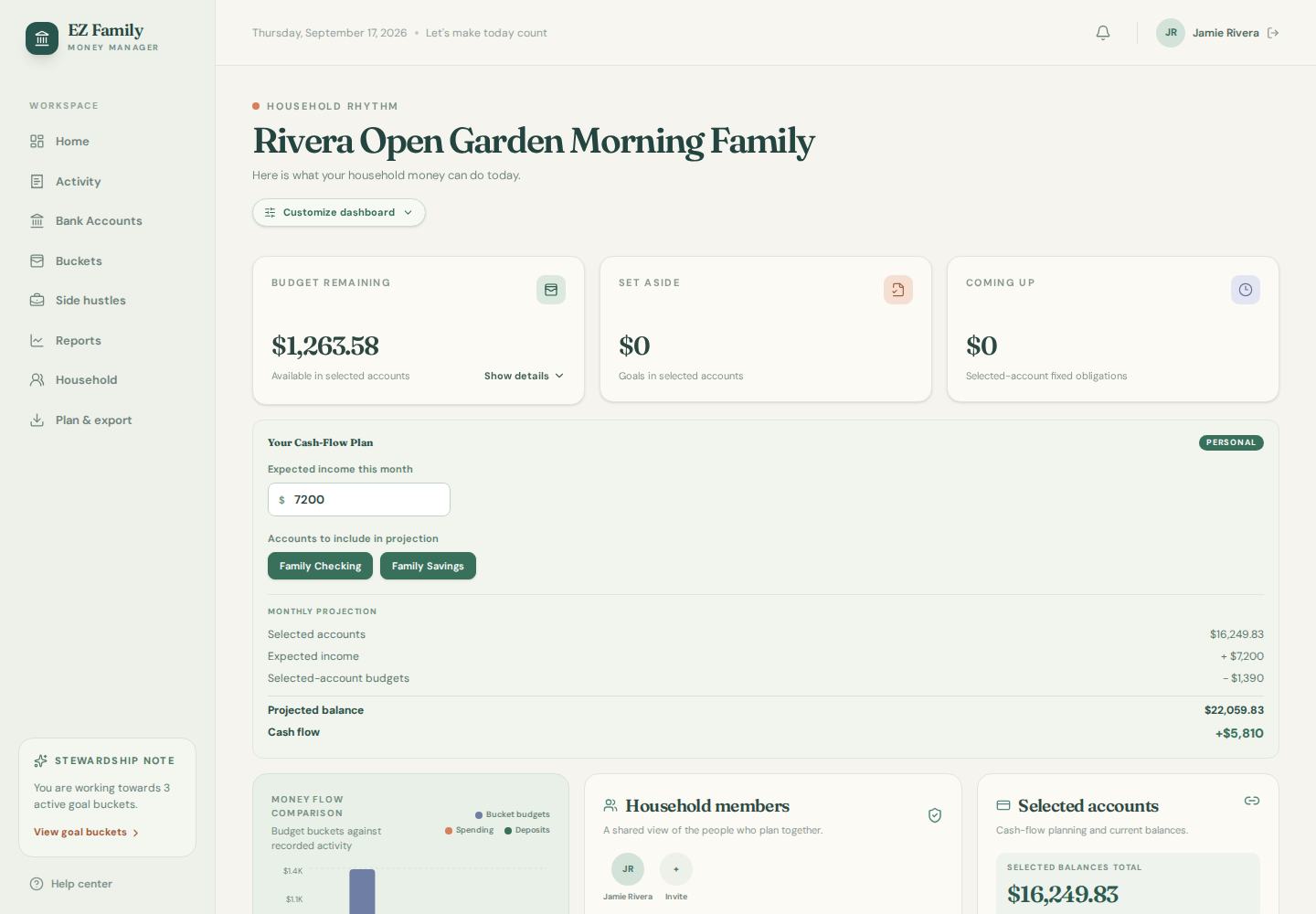Screen dimensions: 1316x914
Task: Click the Cash flow value +$5,810
Action: pos(1239,733)
